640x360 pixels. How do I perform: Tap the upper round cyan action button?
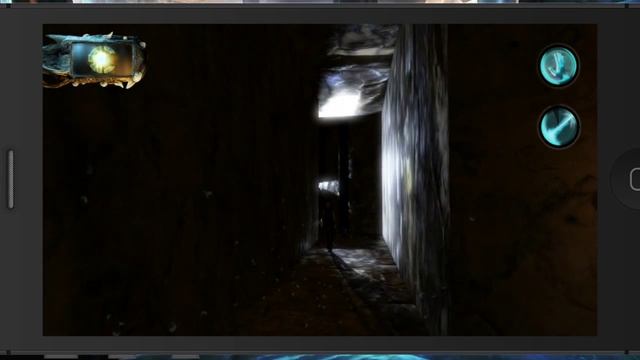(x=558, y=65)
